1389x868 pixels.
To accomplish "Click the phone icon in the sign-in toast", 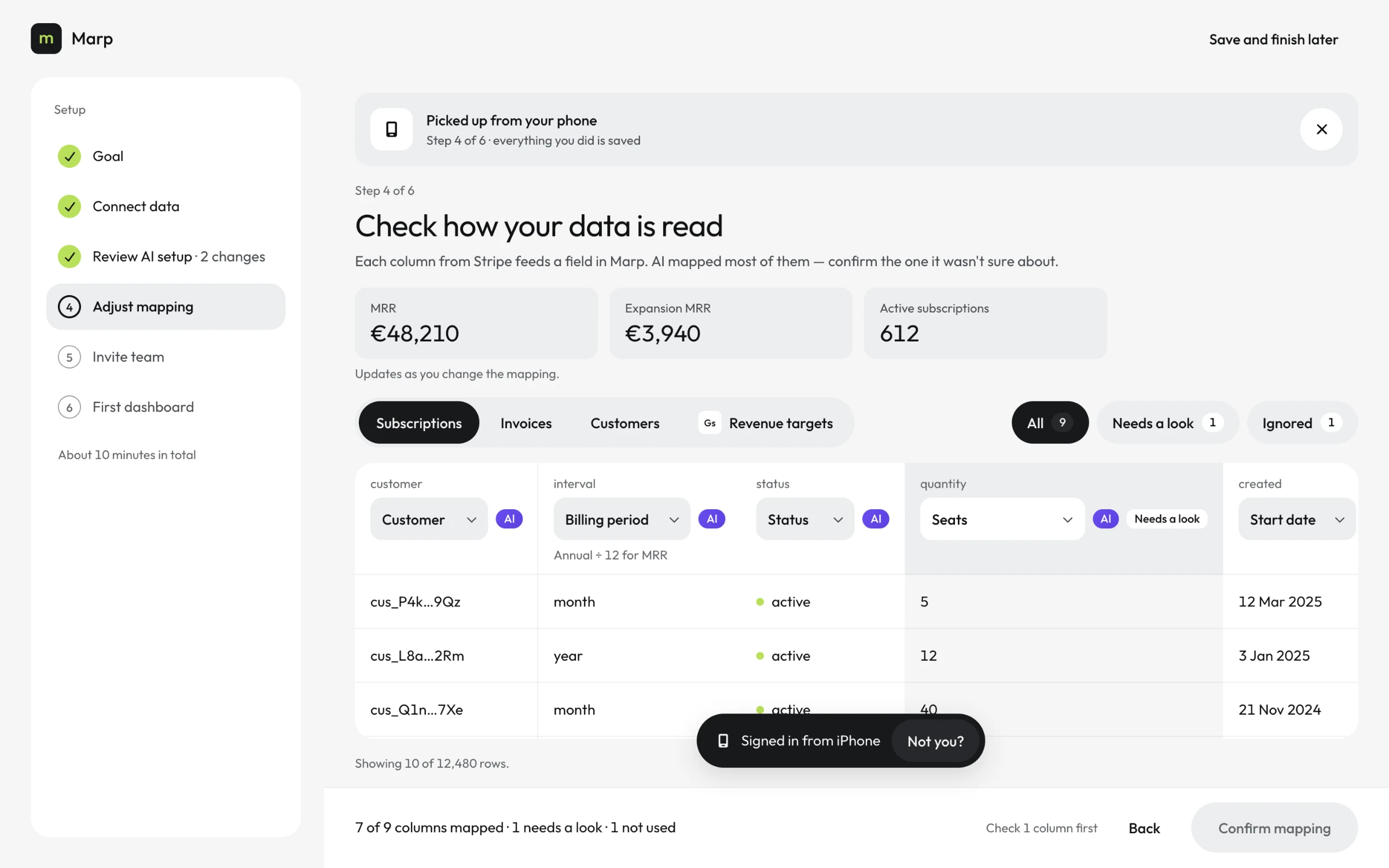I will tap(723, 741).
